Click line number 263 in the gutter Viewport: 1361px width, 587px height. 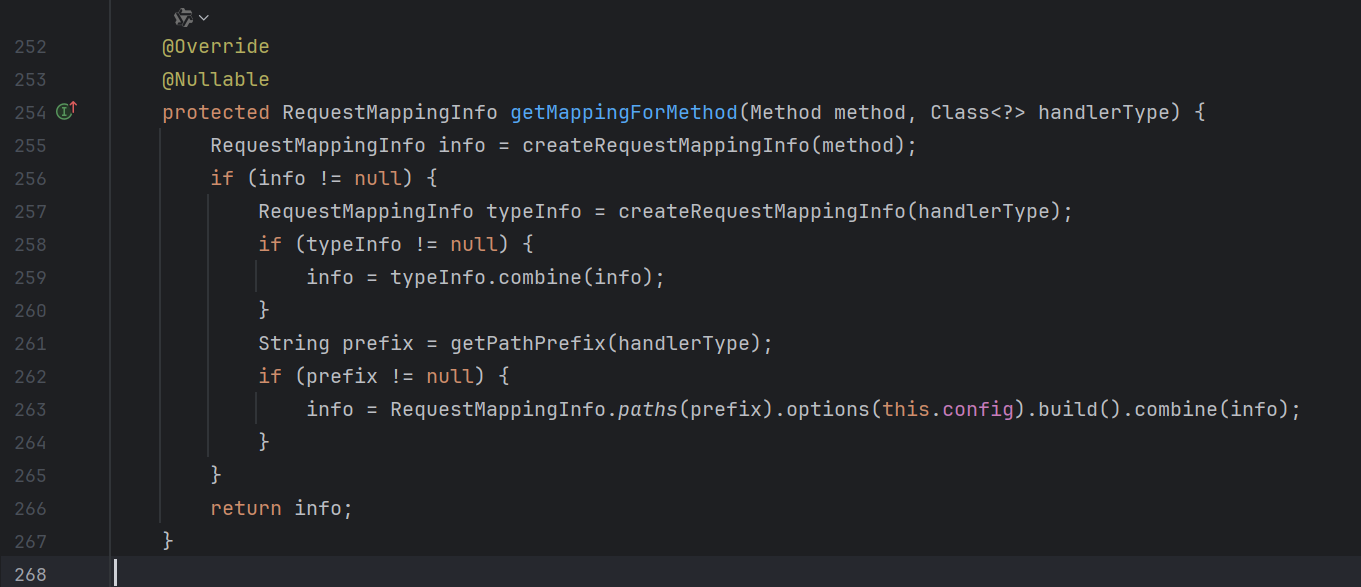30,410
